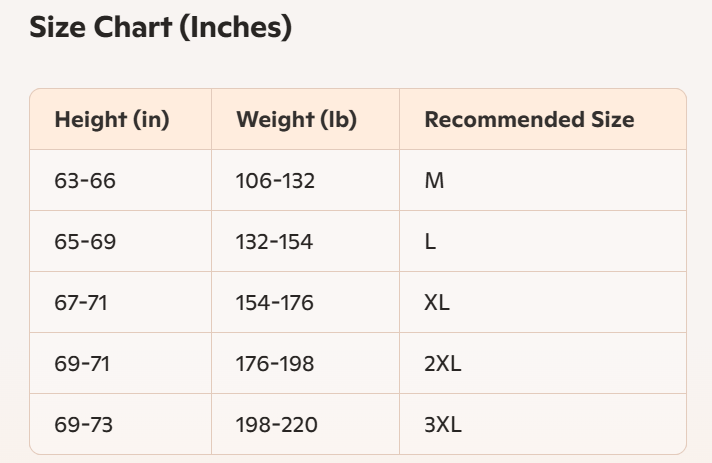Select the recommended size 3XL cell
Image resolution: width=712 pixels, height=463 pixels.
tap(443, 425)
